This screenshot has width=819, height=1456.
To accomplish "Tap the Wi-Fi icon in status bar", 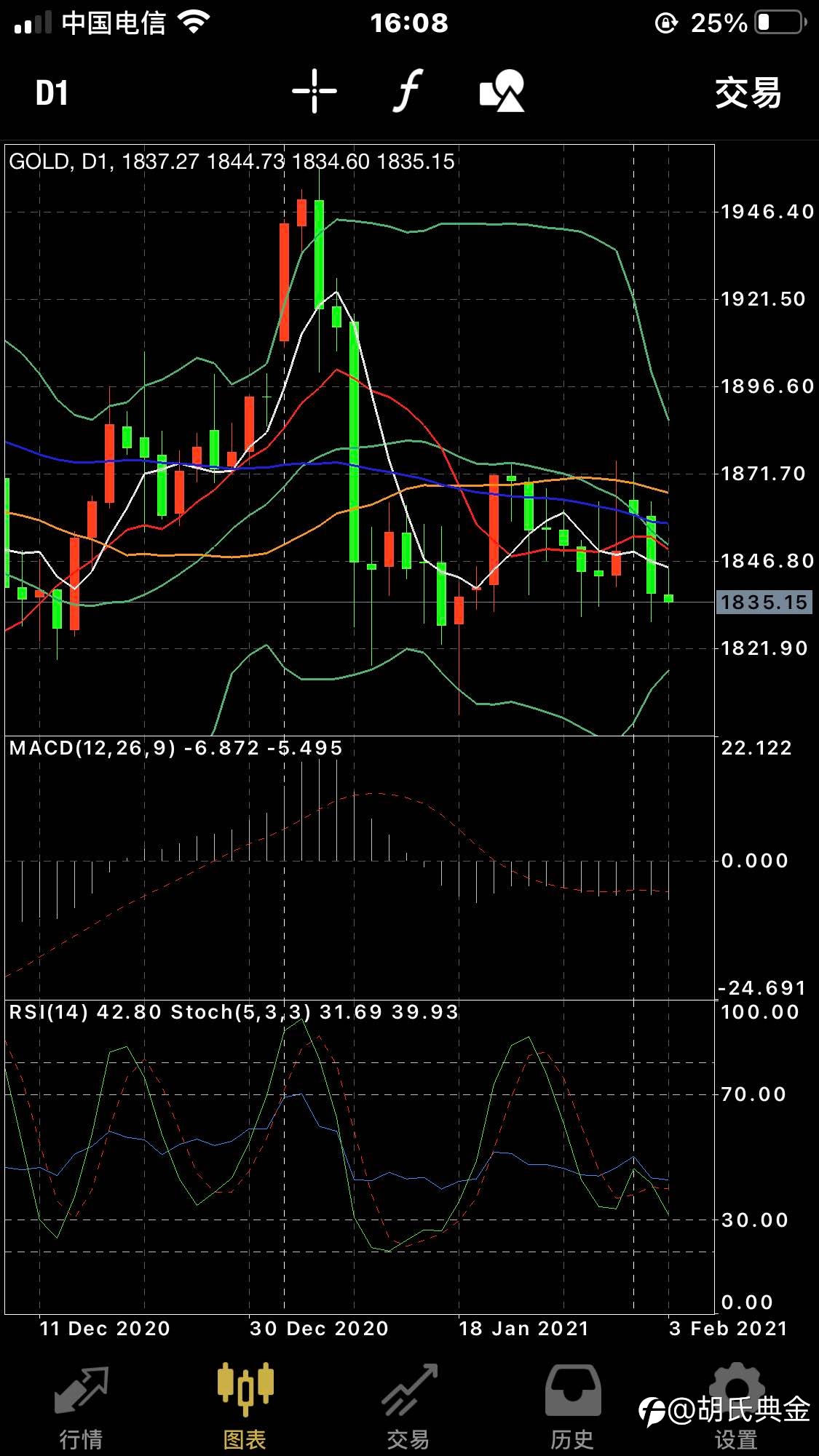I will click(193, 23).
